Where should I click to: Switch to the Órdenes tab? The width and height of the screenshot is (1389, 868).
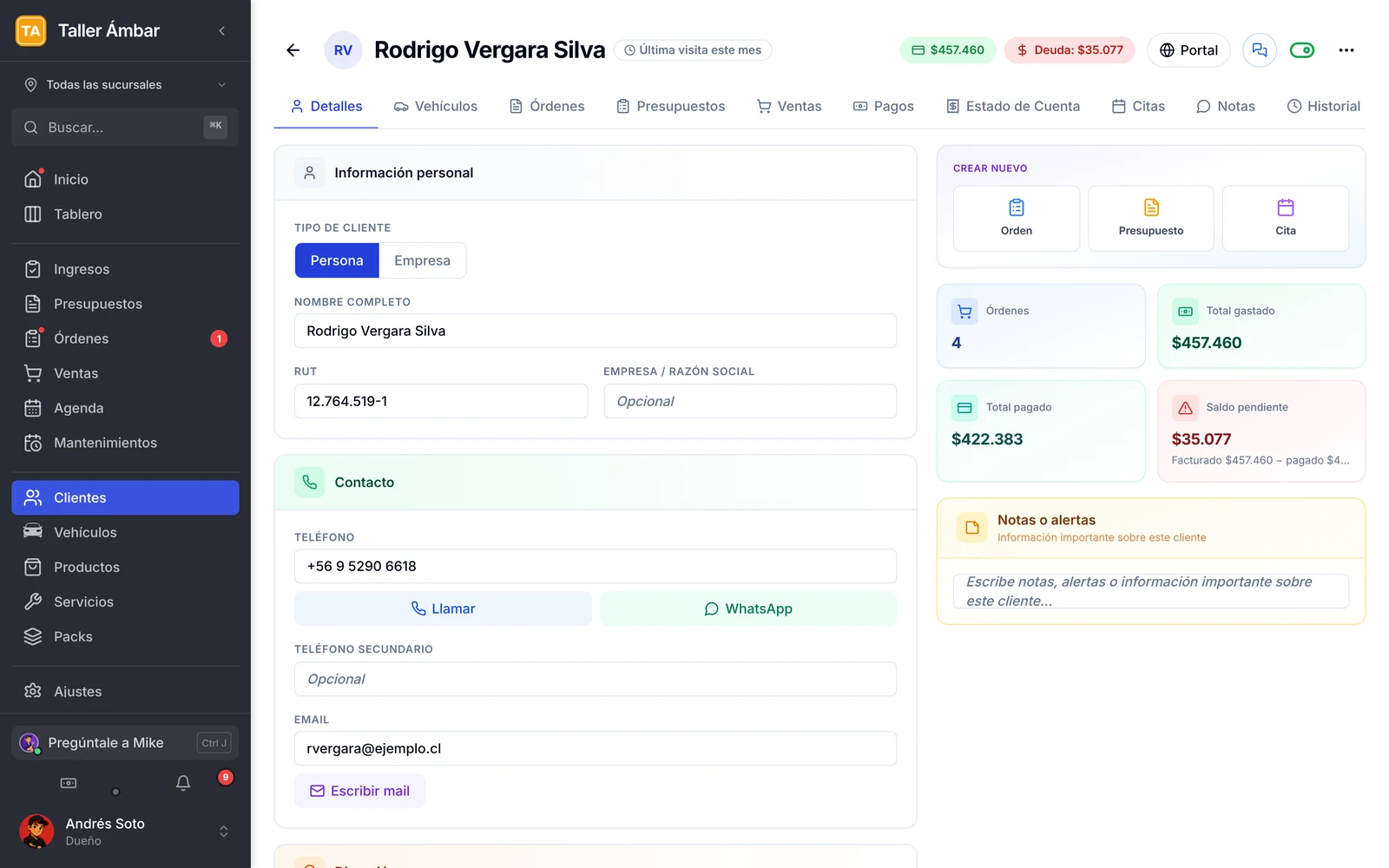click(547, 106)
